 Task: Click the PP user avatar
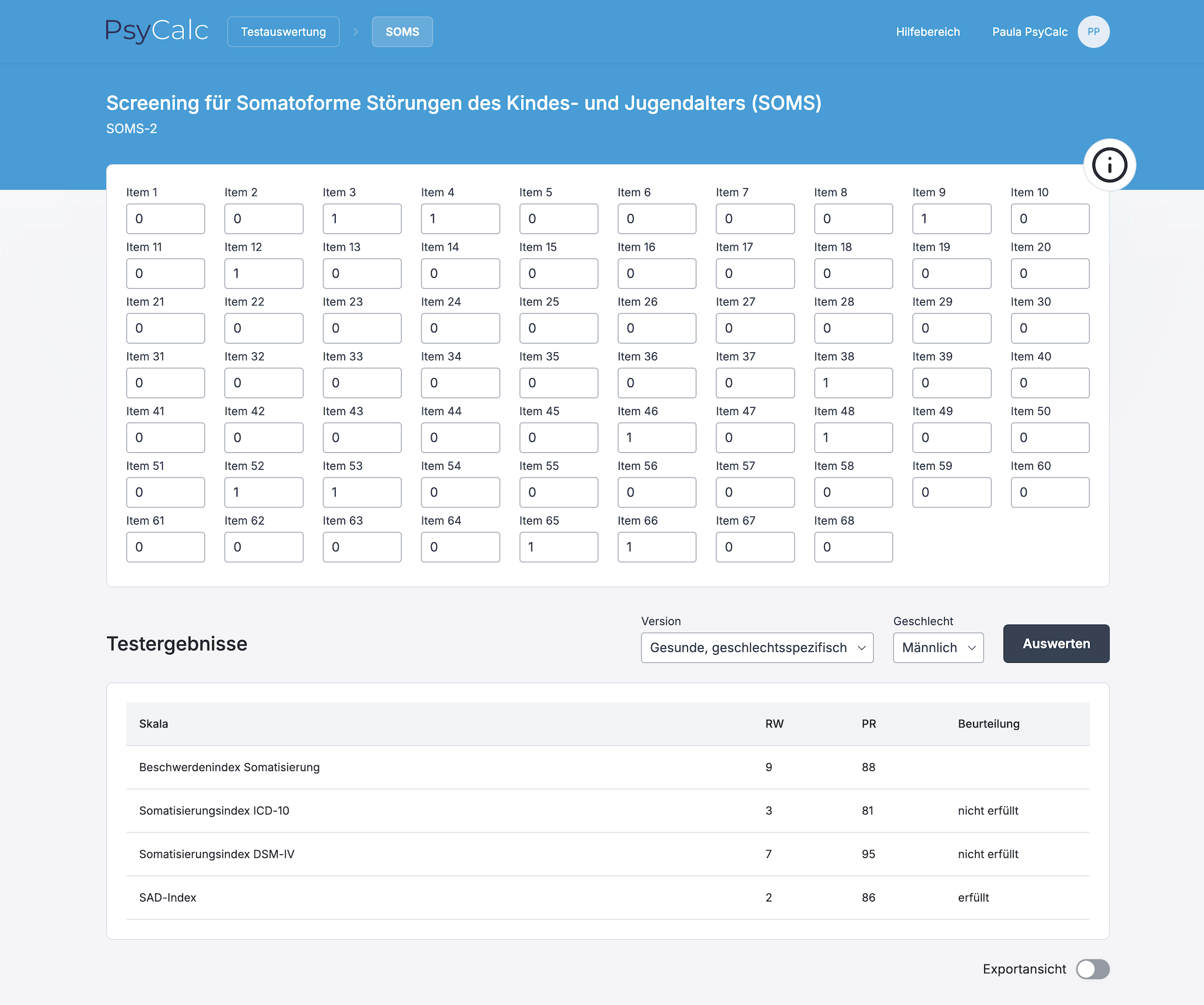(1093, 32)
